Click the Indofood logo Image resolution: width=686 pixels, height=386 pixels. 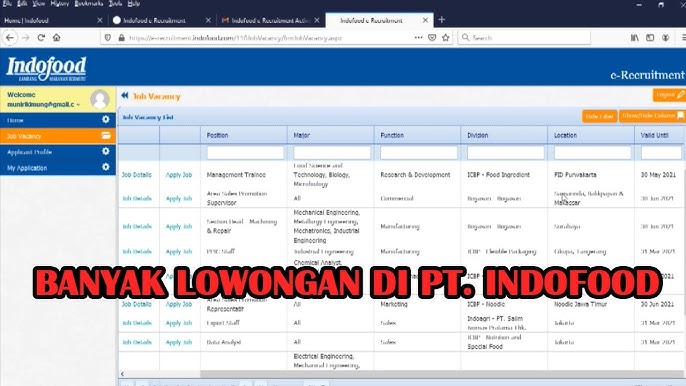(x=46, y=69)
